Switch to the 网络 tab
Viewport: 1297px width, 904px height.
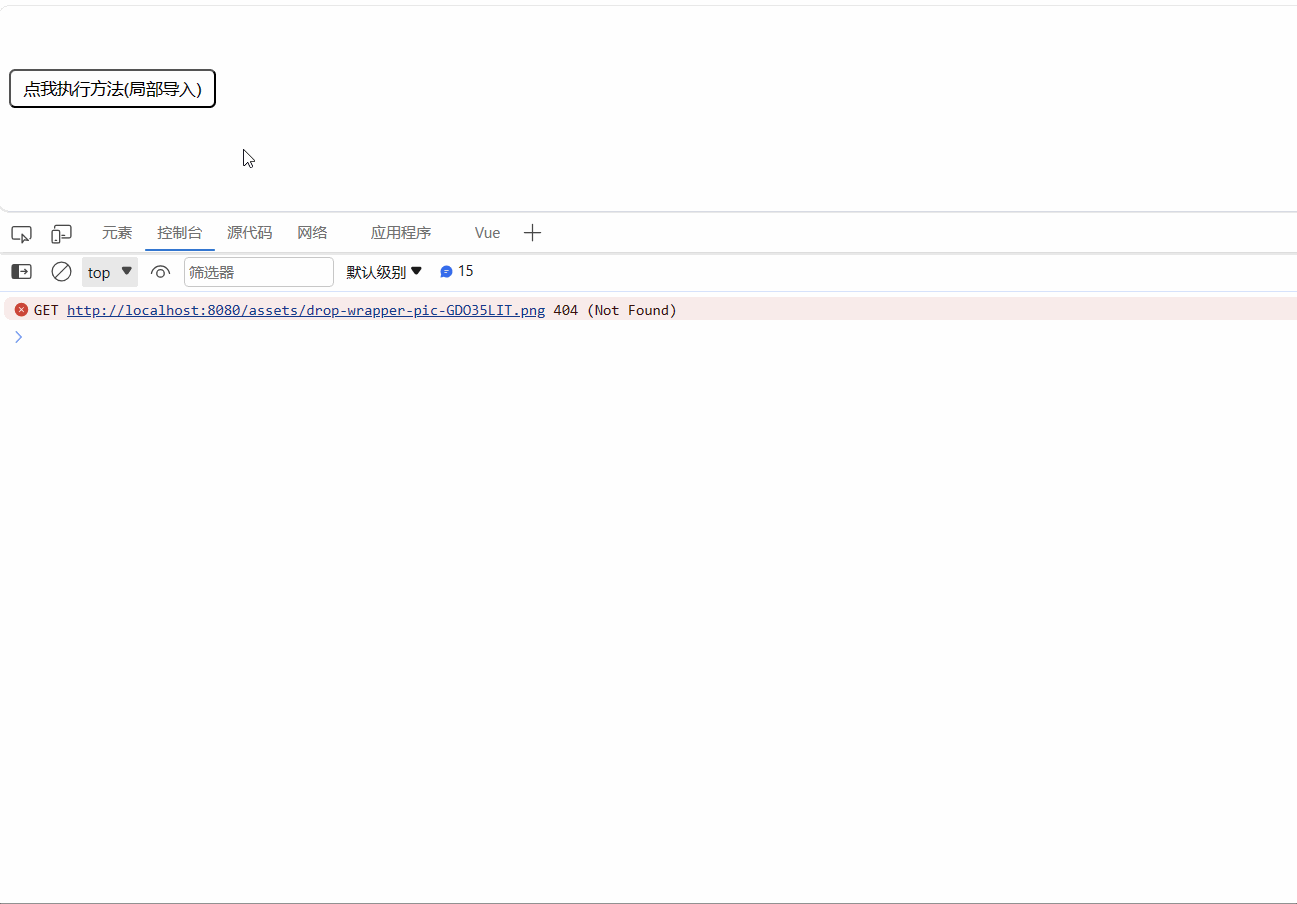click(312, 232)
